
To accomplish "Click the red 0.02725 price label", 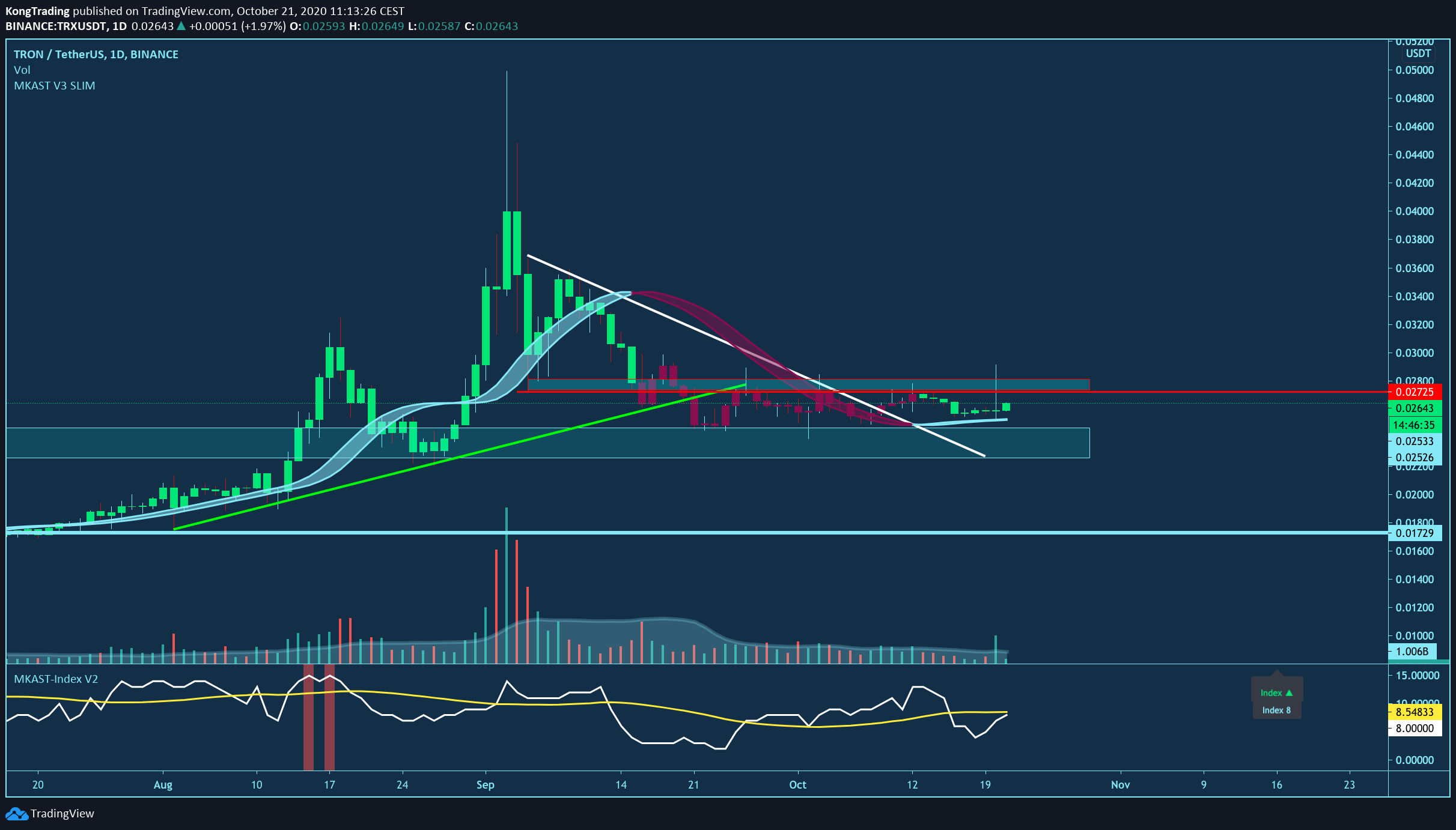I will (x=1415, y=392).
